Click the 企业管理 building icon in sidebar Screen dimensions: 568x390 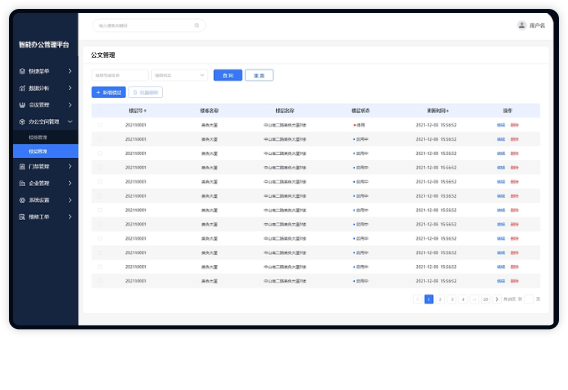pyautogui.click(x=22, y=183)
